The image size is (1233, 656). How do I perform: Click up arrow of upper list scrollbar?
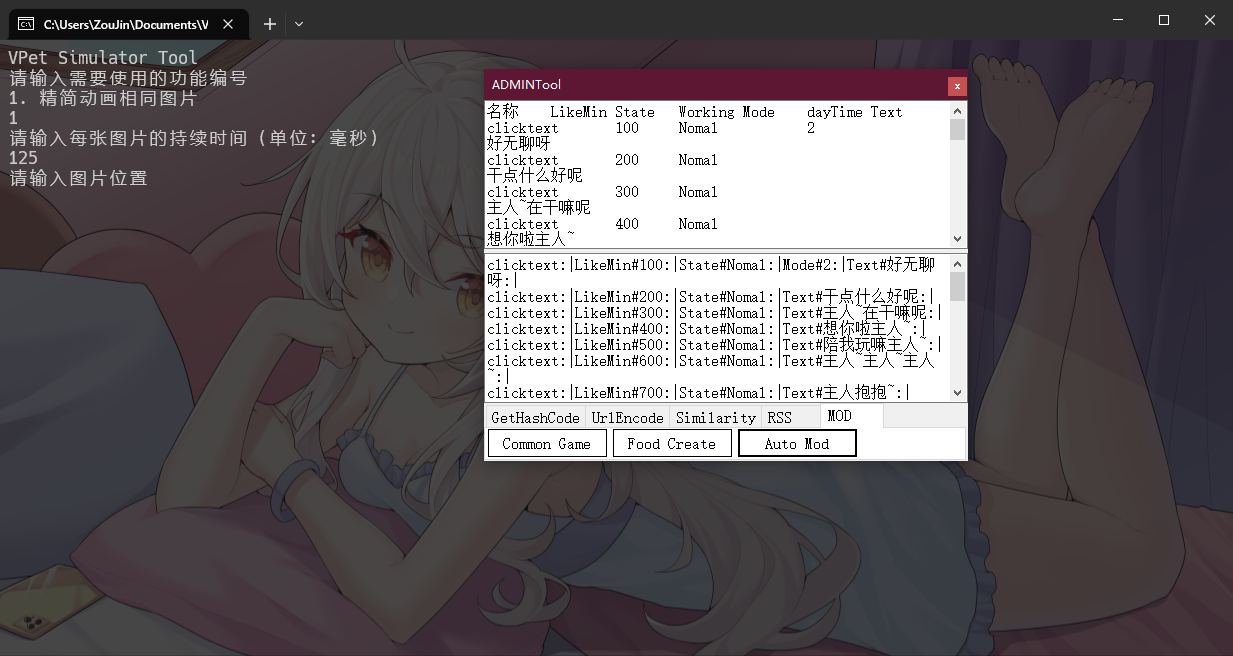coord(957,111)
